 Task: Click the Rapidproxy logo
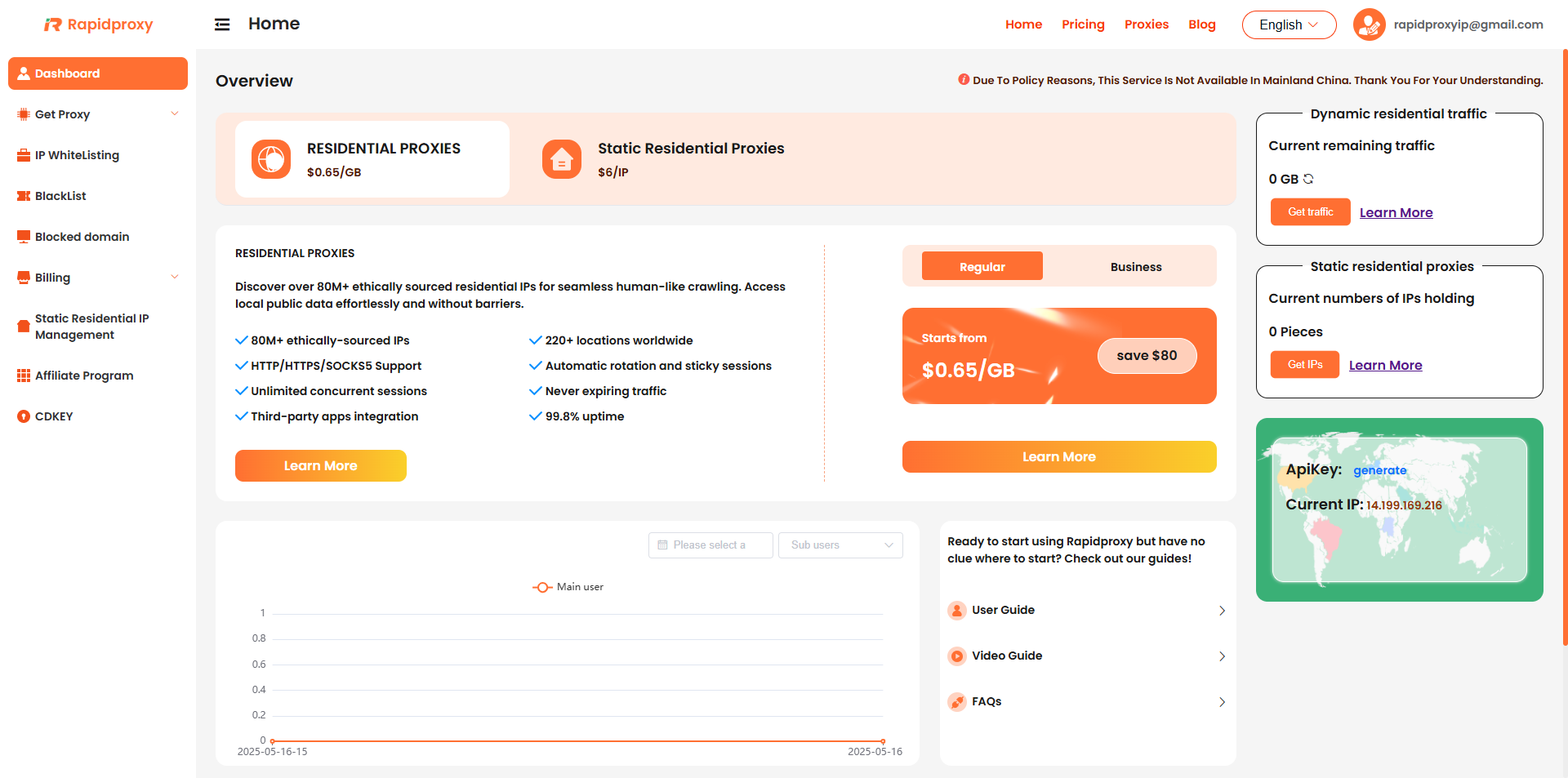pyautogui.click(x=98, y=24)
